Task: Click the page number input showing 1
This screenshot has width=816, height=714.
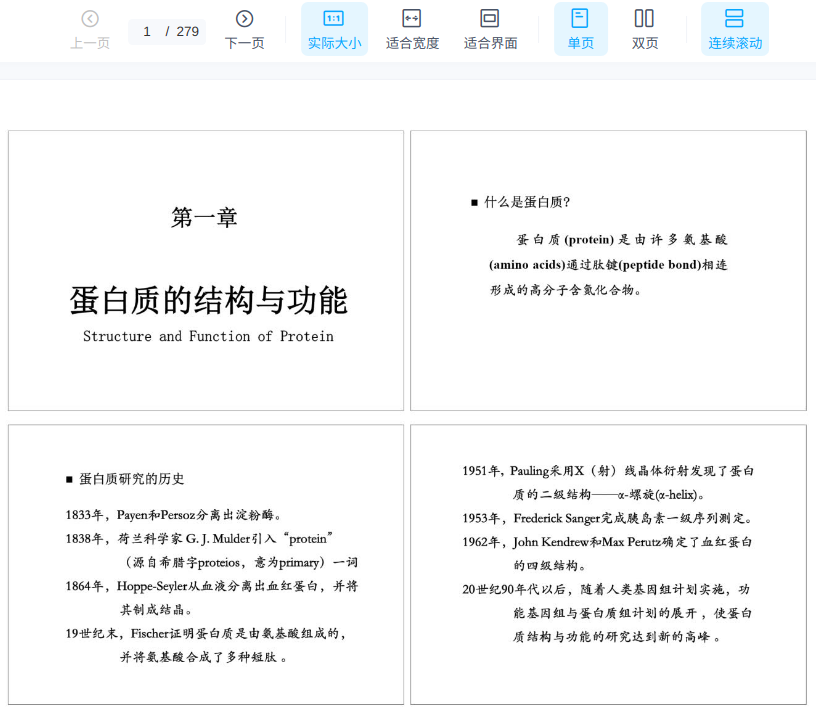Action: 148,31
